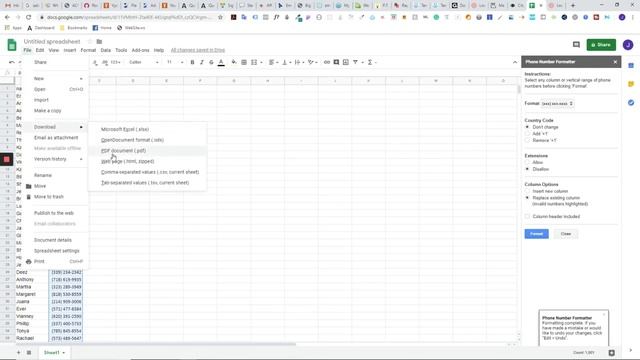Open the Sheet1 tab dropdown
The height and width of the screenshot is (360, 640).
(x=64, y=353)
